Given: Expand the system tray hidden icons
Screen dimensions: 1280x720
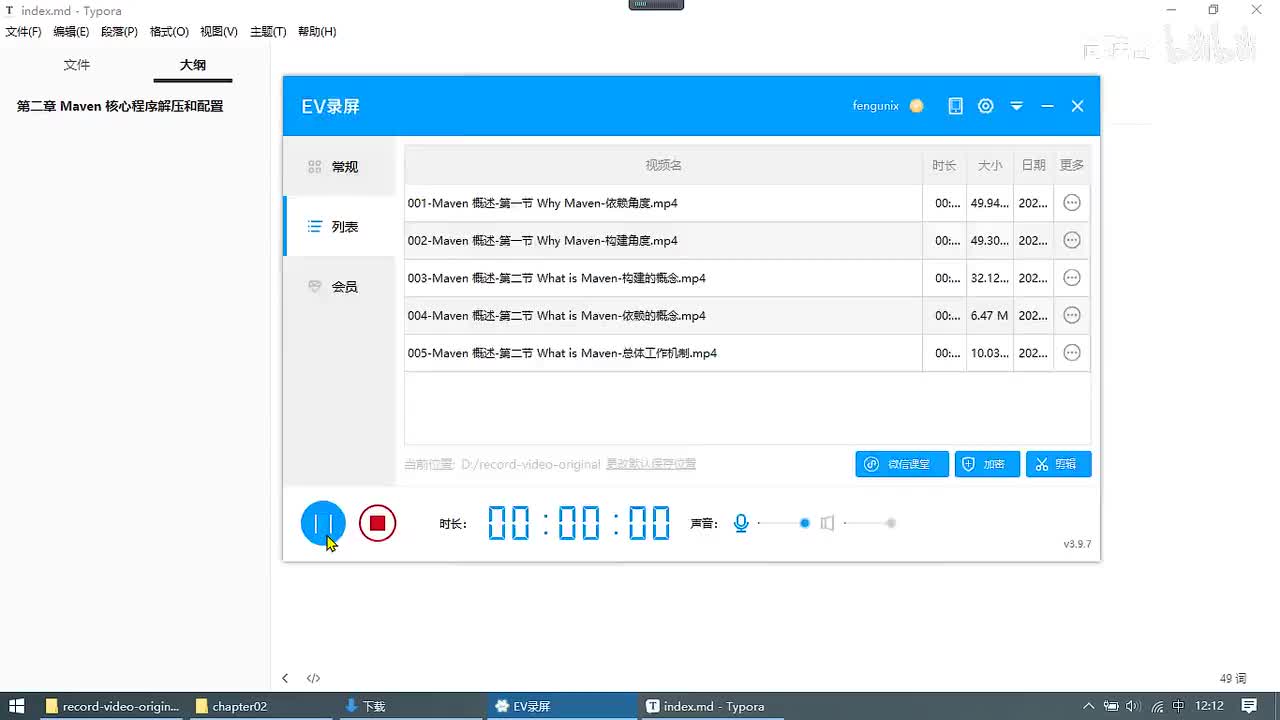Looking at the screenshot, I should (x=1088, y=706).
